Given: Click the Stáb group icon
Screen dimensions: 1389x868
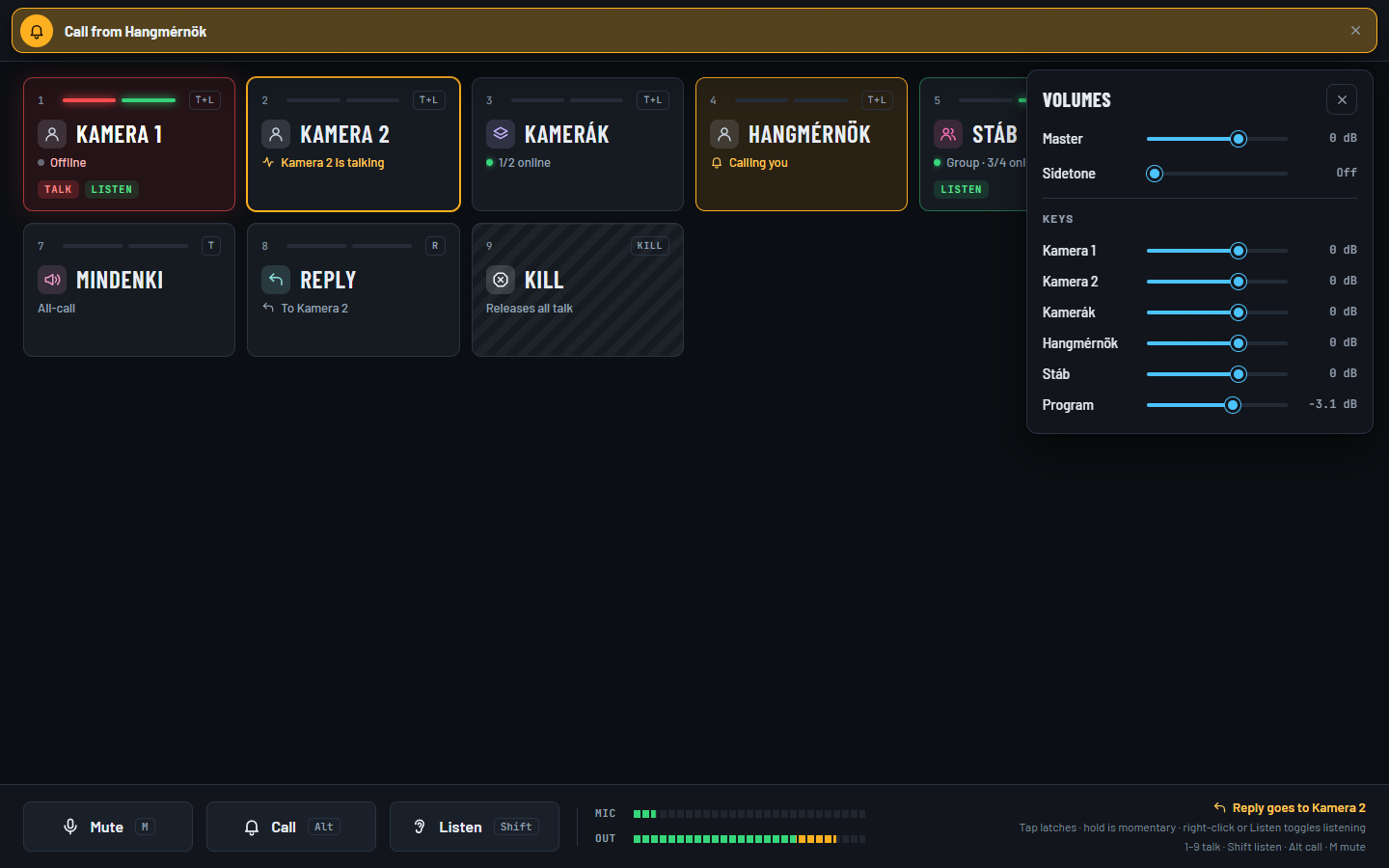Looking at the screenshot, I should (x=948, y=134).
